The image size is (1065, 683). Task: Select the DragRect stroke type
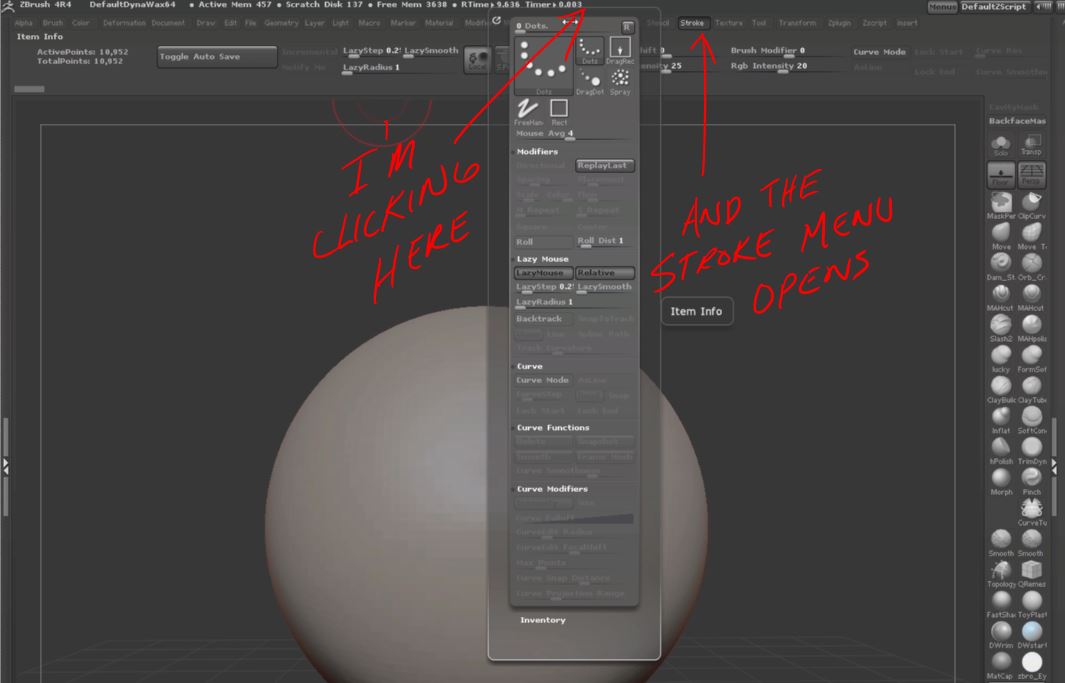(619, 51)
